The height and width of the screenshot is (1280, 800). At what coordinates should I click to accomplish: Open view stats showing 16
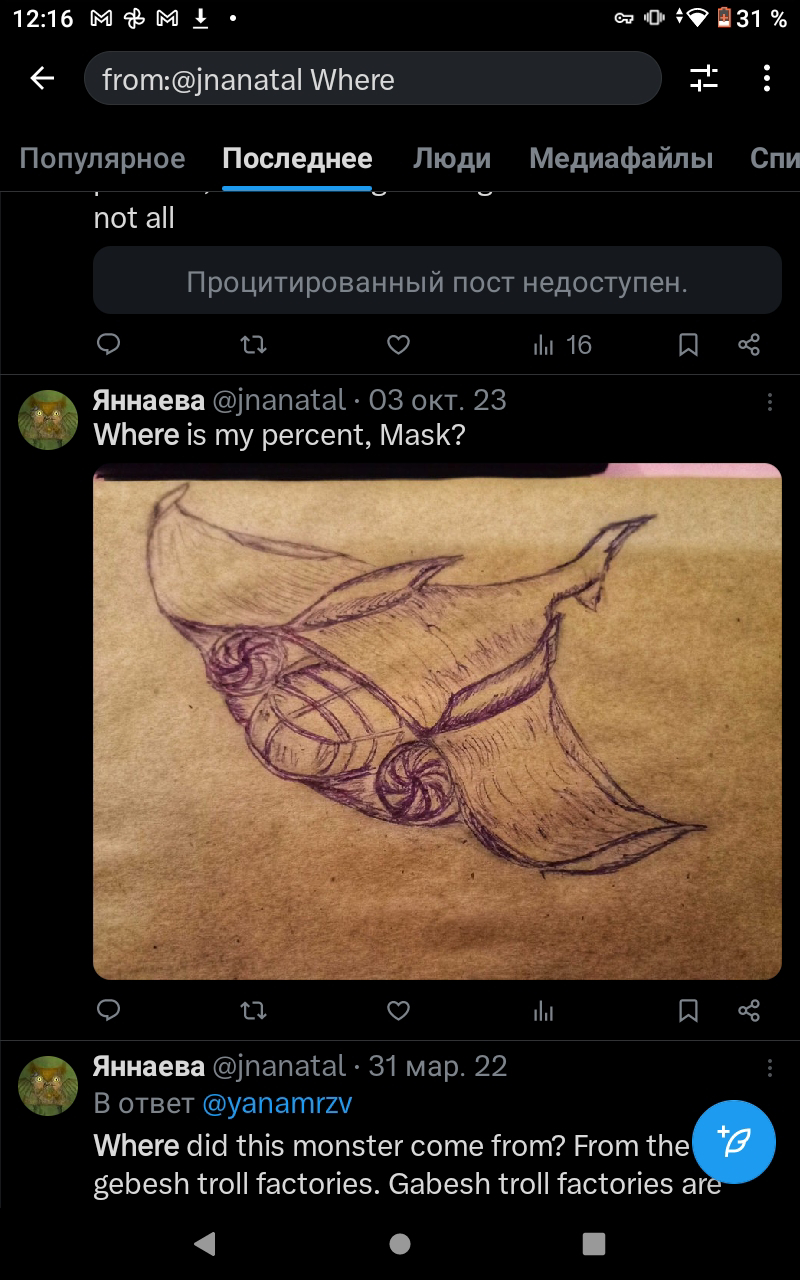563,345
